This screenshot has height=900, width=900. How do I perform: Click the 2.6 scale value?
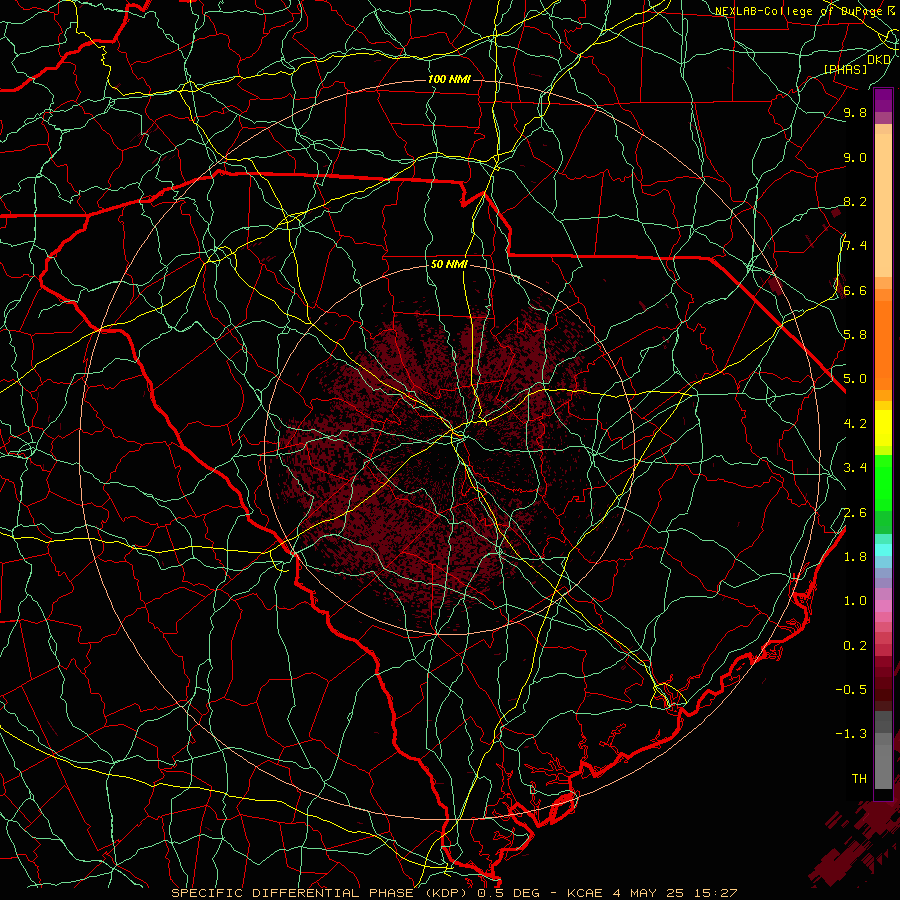tap(855, 513)
